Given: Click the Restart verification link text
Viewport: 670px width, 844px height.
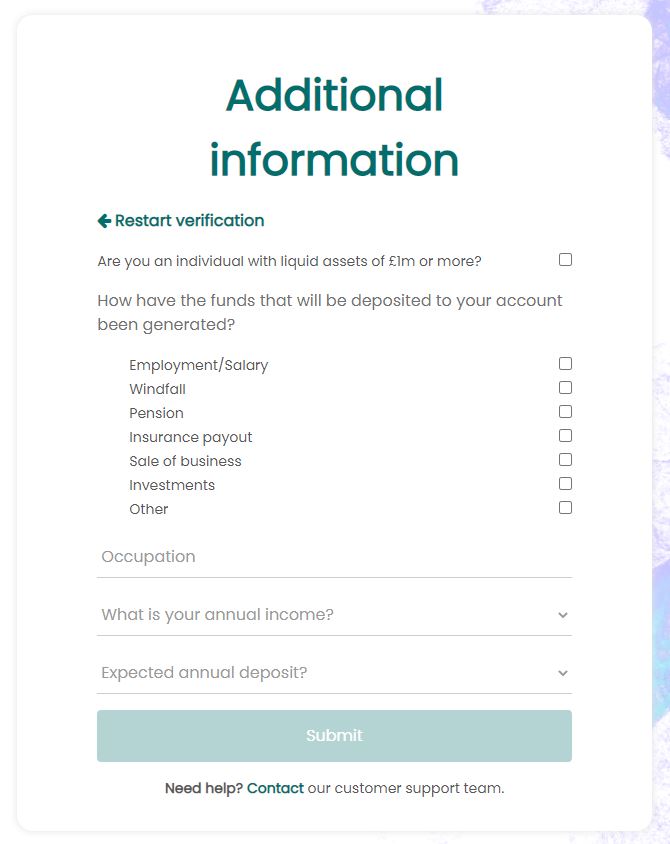Looking at the screenshot, I should point(189,221).
